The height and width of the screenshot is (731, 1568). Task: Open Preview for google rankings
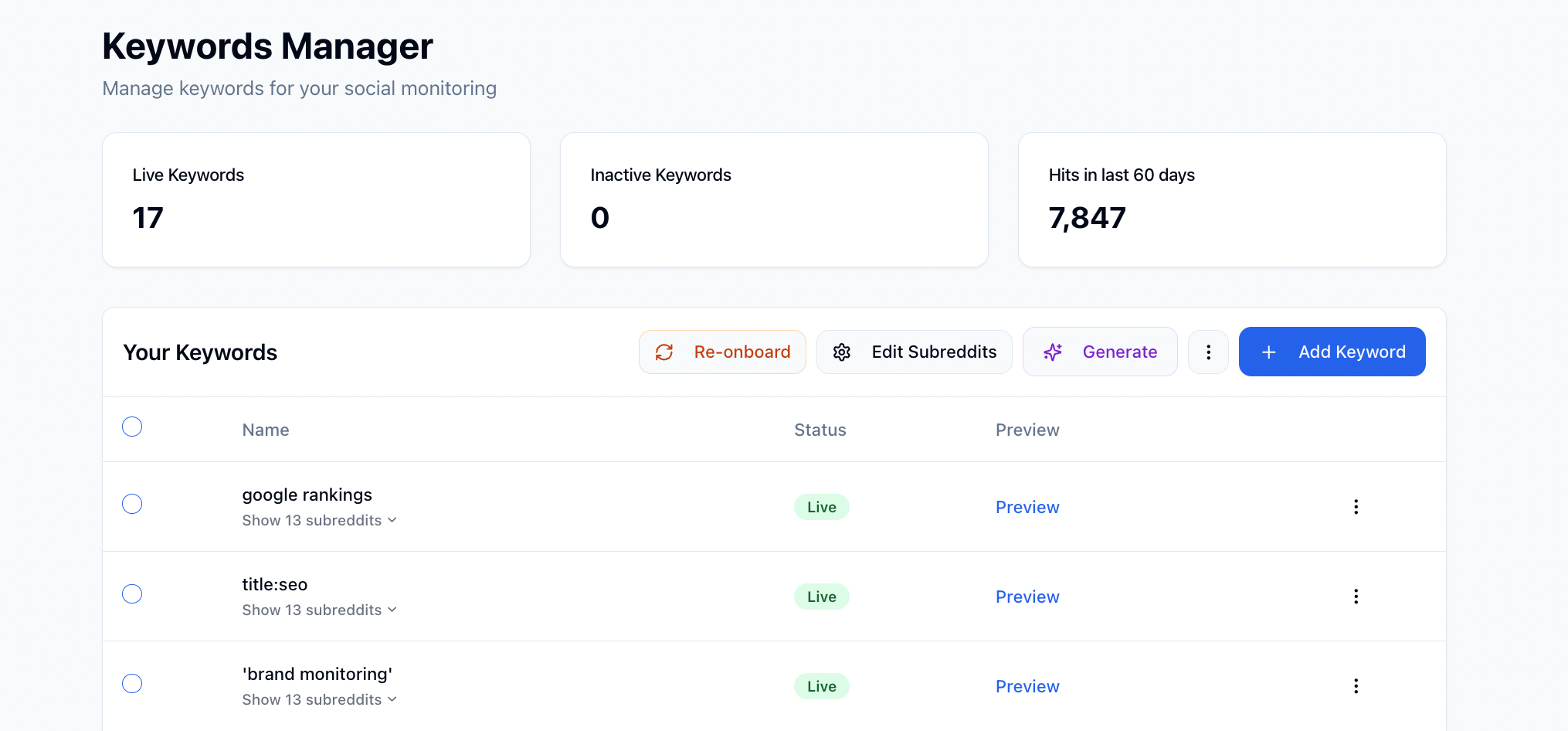(1027, 507)
